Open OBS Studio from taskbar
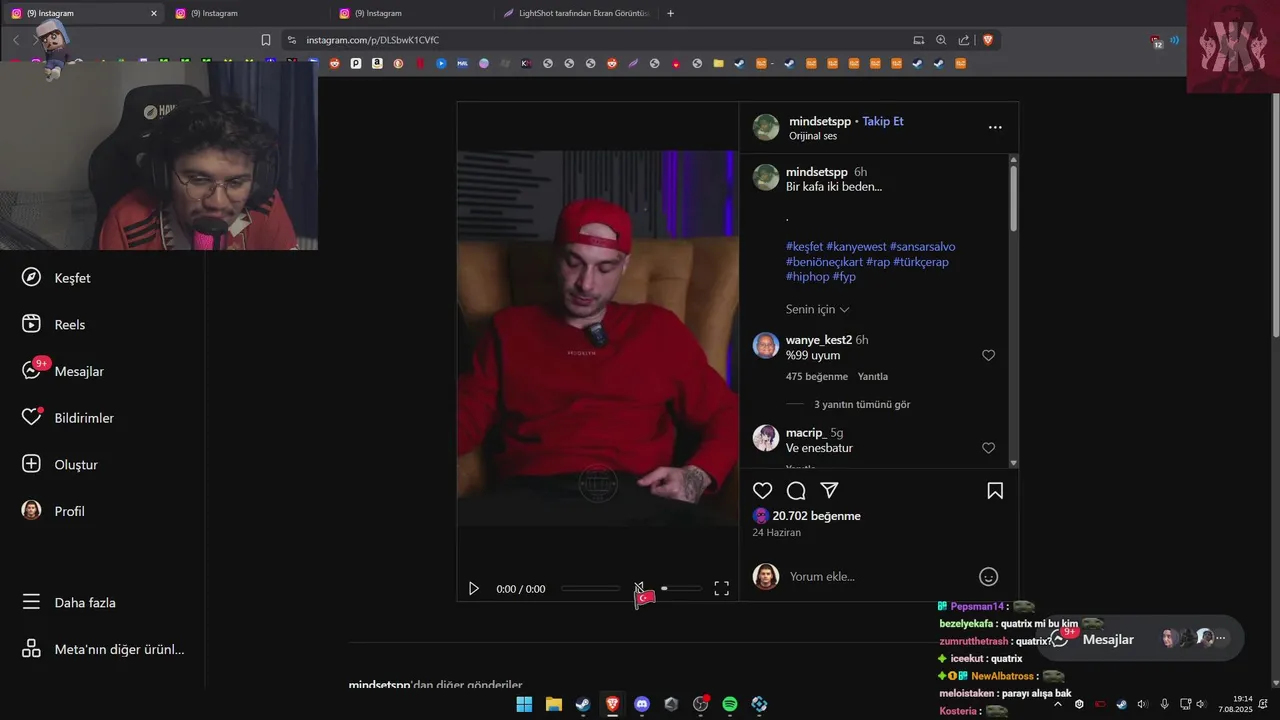Screen dimensions: 1280x720 pyautogui.click(x=700, y=704)
